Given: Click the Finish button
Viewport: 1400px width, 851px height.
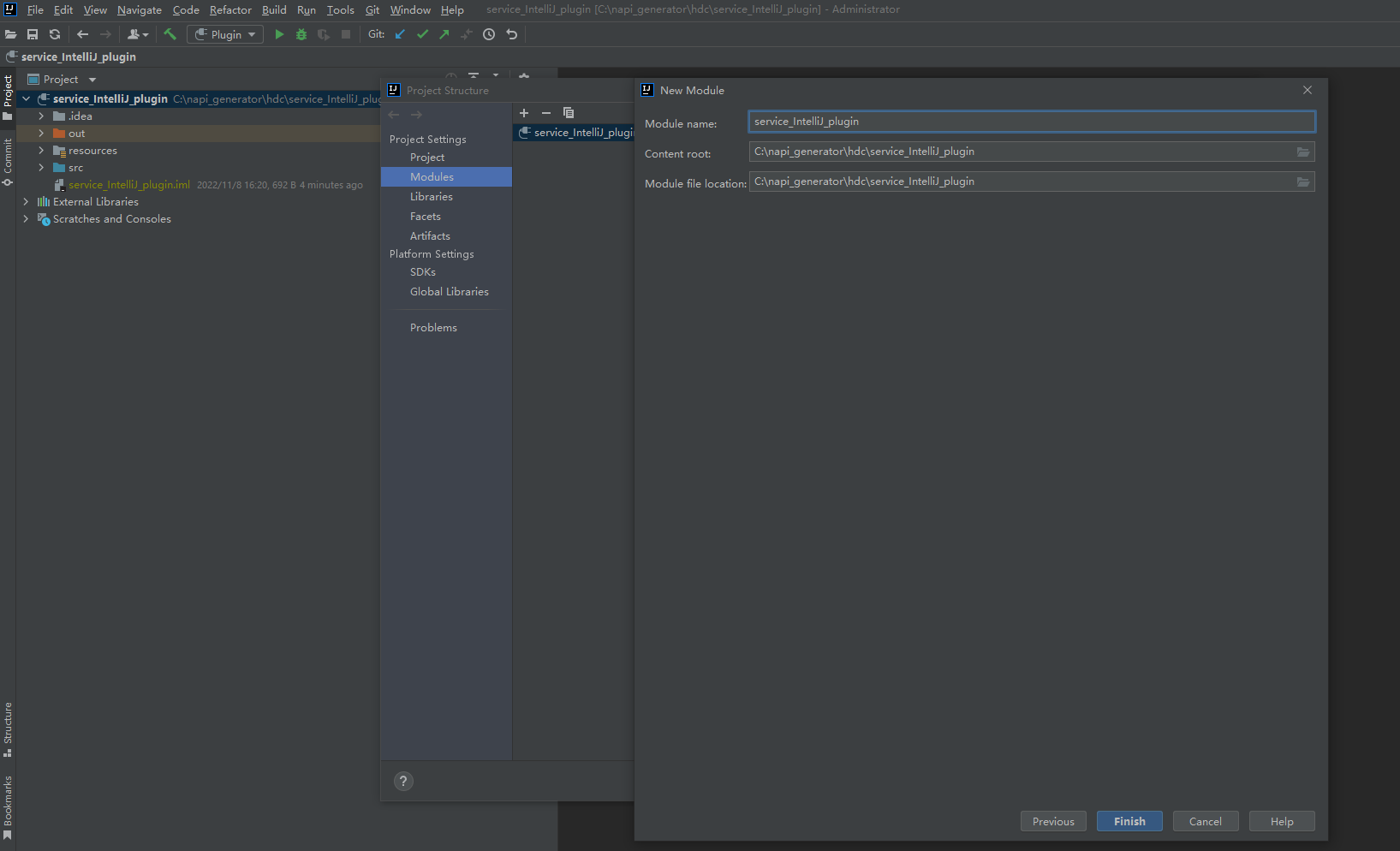Looking at the screenshot, I should [x=1129, y=821].
